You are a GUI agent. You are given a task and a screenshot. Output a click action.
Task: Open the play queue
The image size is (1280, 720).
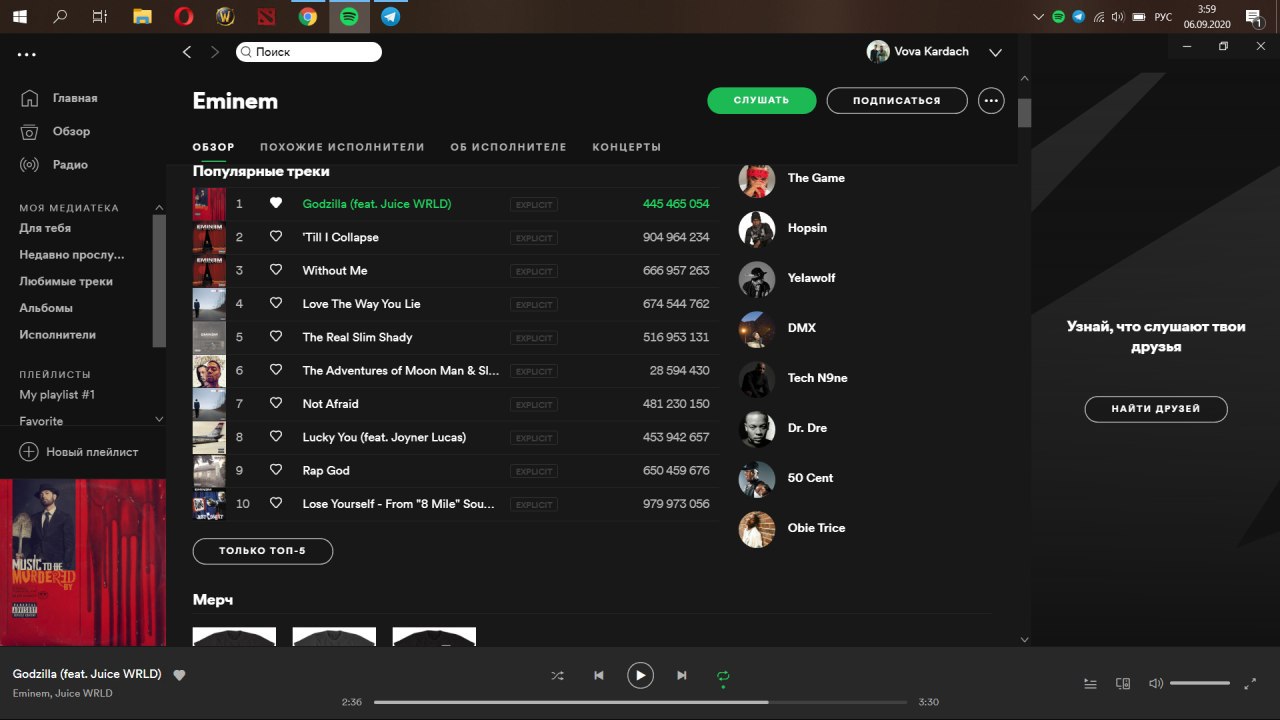click(x=1090, y=684)
